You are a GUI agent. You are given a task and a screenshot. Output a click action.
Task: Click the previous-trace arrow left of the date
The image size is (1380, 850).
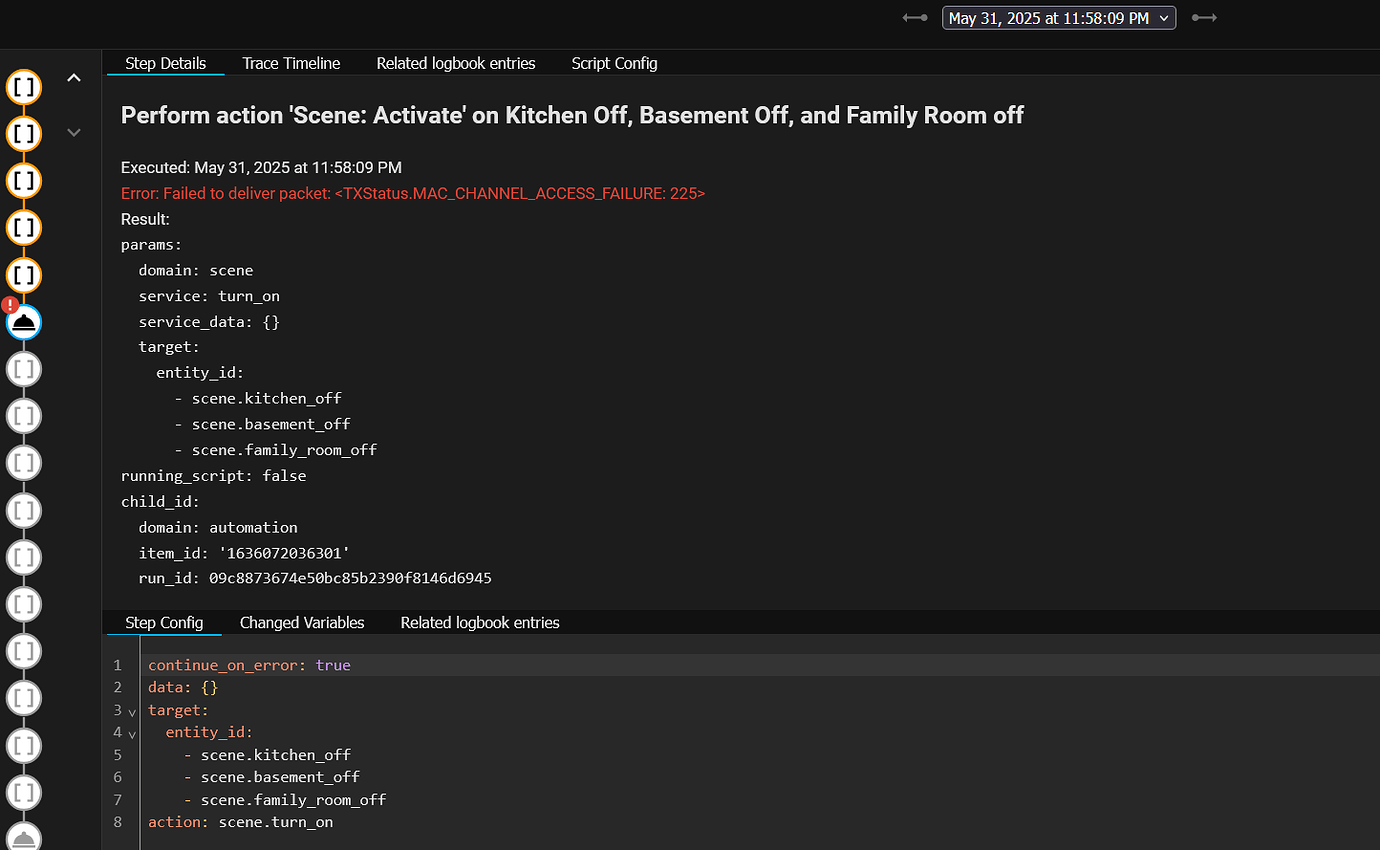pos(914,17)
